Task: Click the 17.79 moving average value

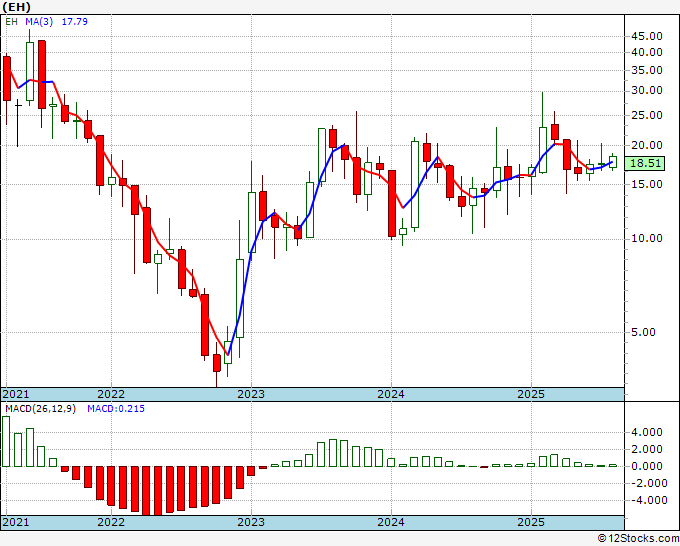Action: pos(75,22)
